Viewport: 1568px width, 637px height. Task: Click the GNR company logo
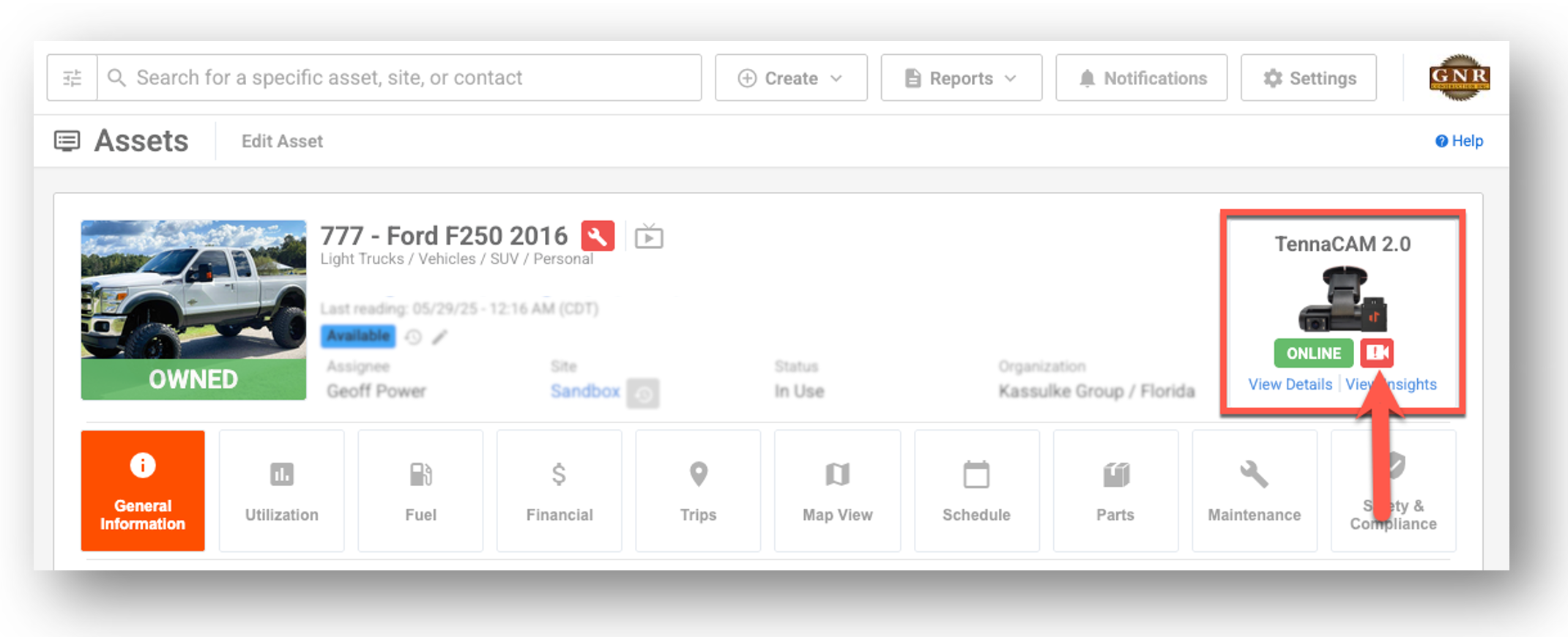[x=1459, y=77]
